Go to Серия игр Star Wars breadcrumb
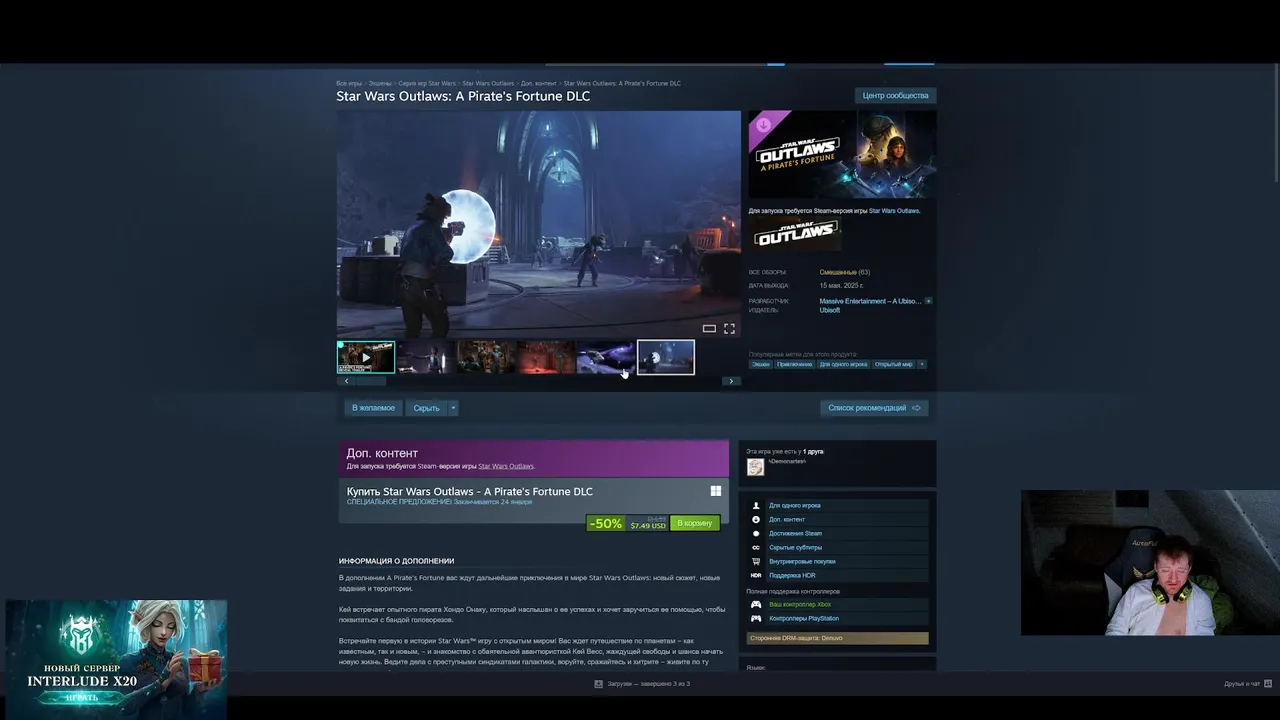The image size is (1280, 720). [x=427, y=83]
